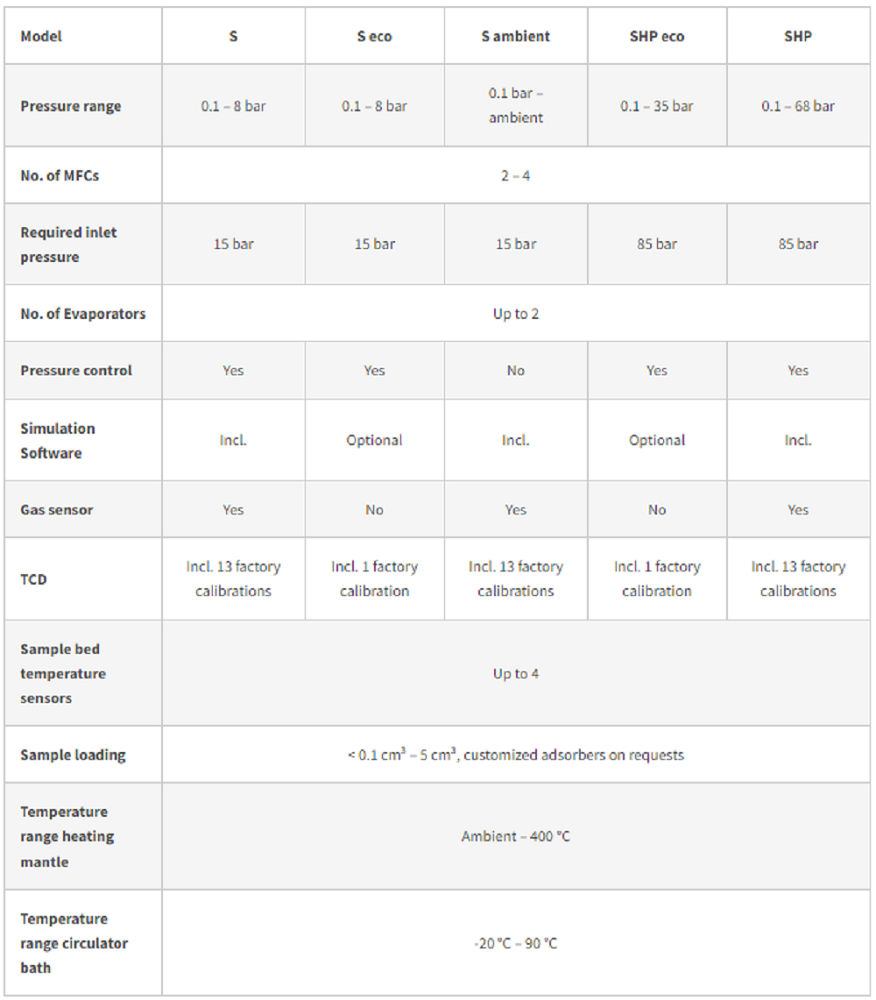Click the "Simulation Software" row label

coord(58,440)
